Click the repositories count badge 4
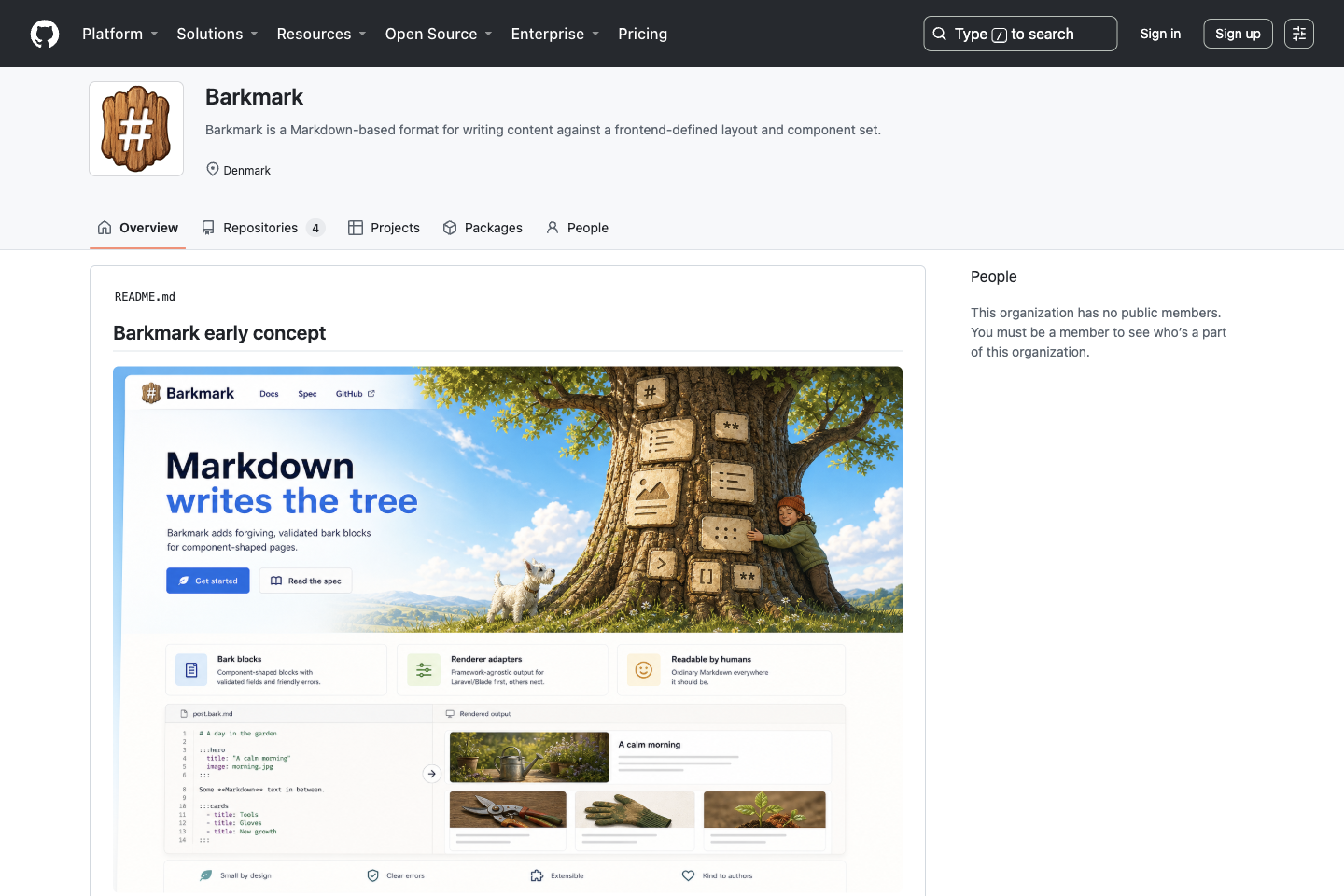The image size is (1344, 896). pos(315,228)
